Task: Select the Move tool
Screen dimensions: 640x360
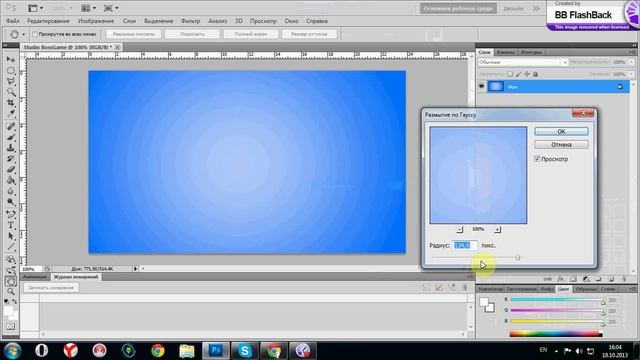Action: (x=11, y=60)
